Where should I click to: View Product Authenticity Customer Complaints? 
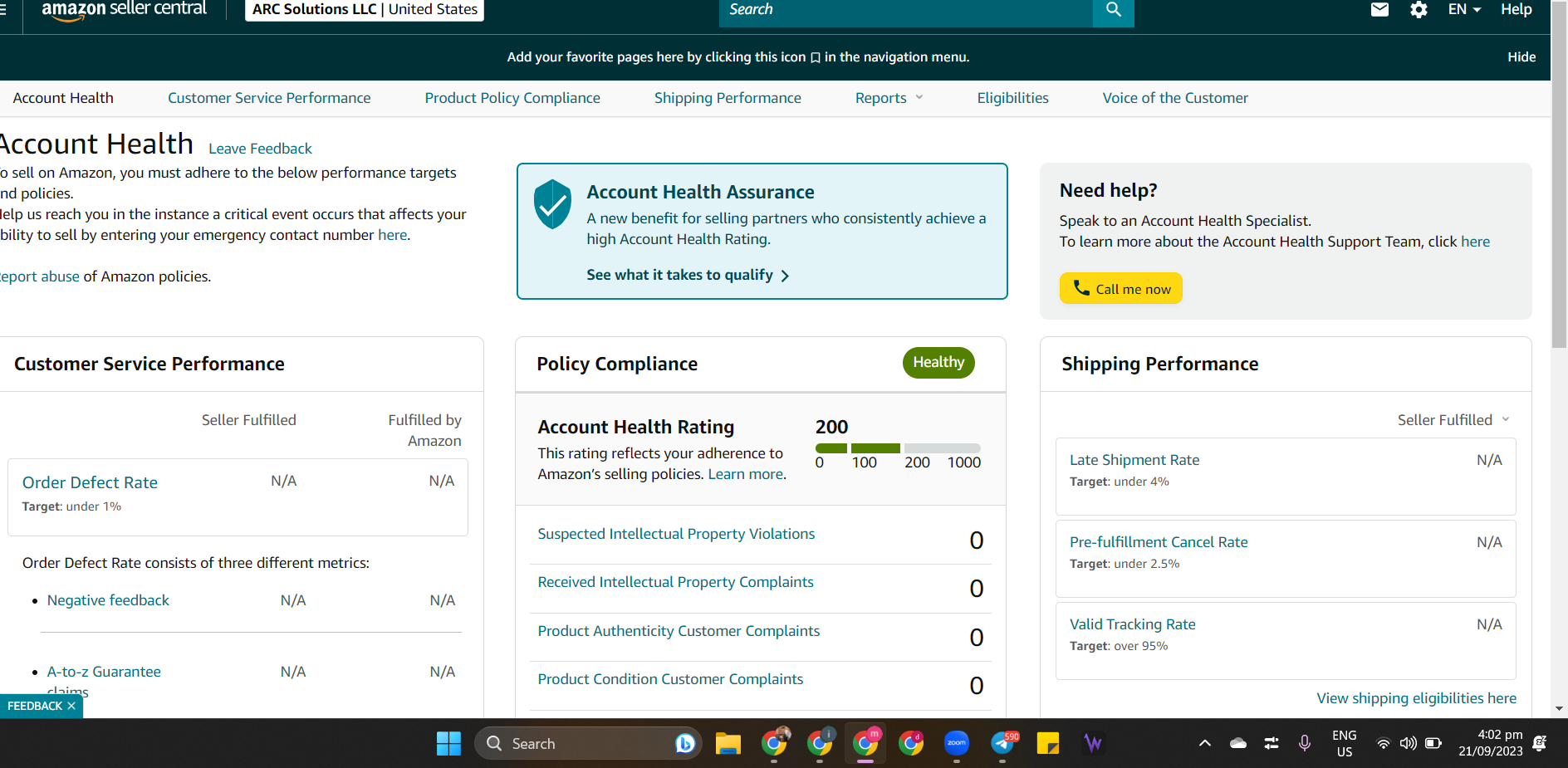tap(679, 631)
